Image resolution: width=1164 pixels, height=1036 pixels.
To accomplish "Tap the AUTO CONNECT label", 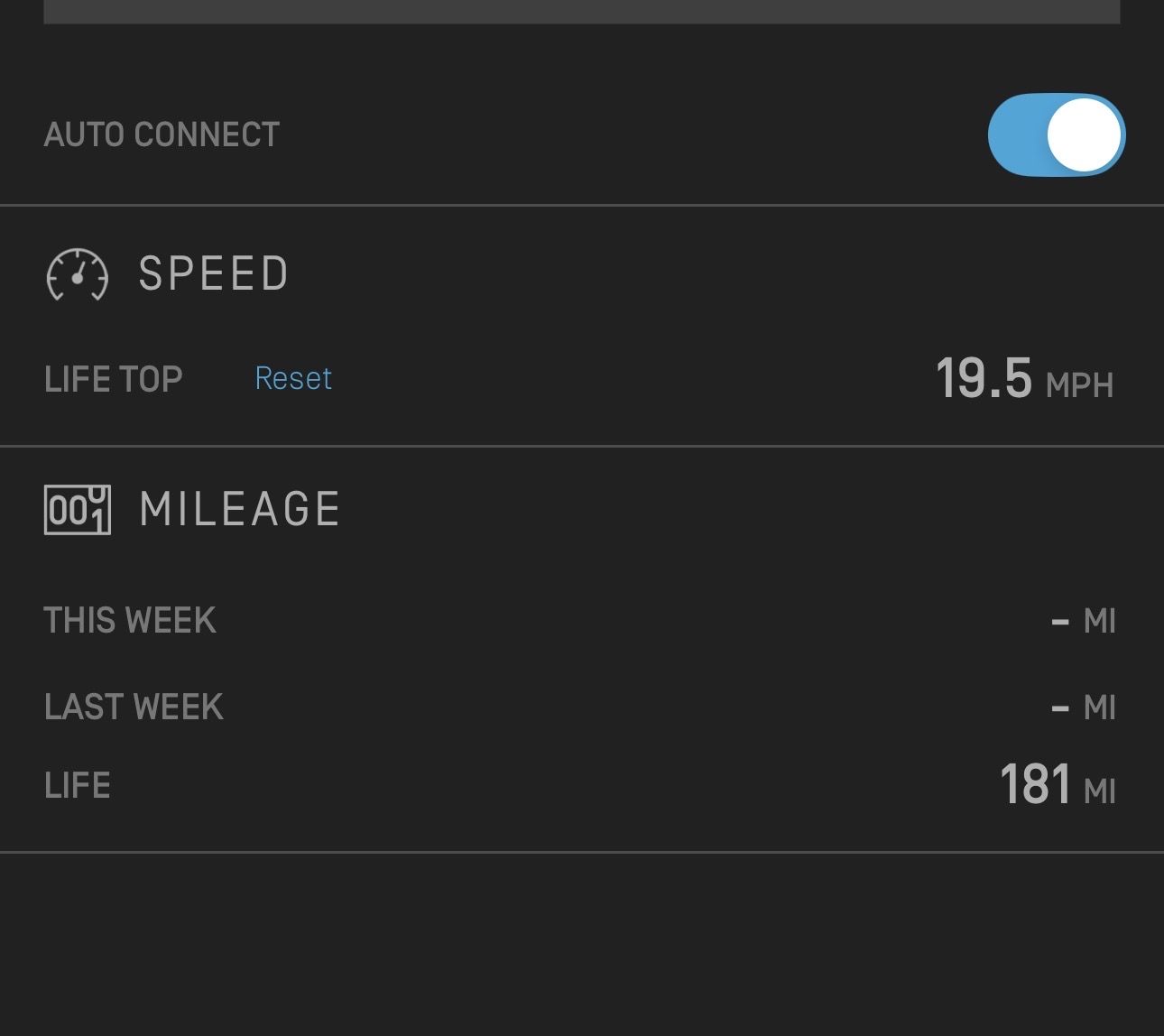I will tap(162, 135).
